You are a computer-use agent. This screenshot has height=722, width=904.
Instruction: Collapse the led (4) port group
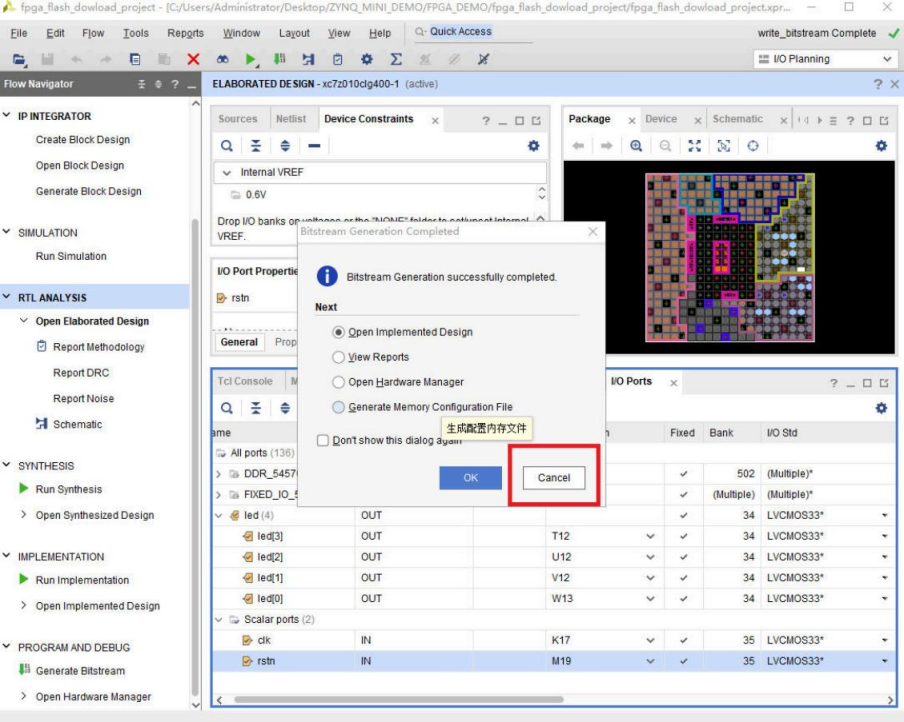(x=219, y=516)
